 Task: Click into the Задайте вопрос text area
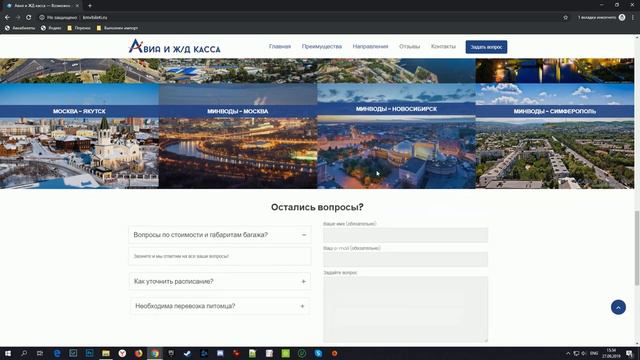pyautogui.click(x=405, y=309)
